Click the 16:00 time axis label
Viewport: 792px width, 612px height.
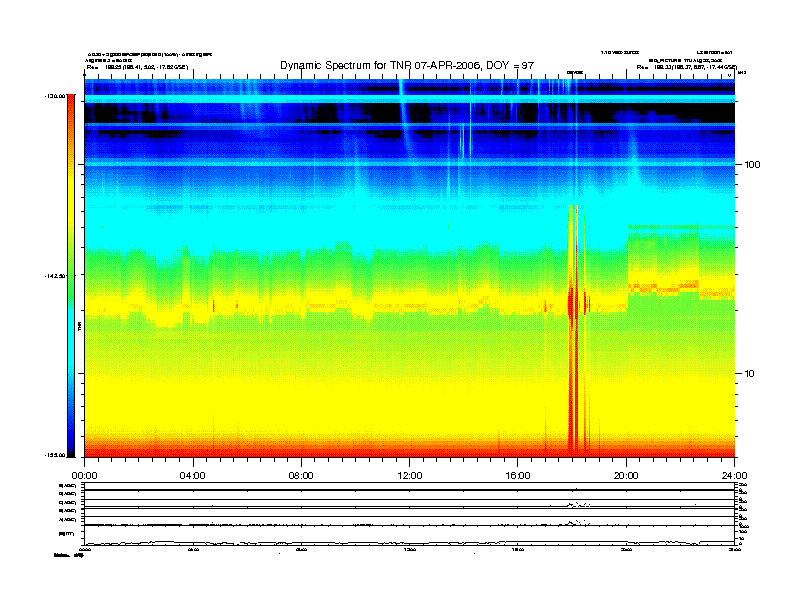pyautogui.click(x=518, y=476)
